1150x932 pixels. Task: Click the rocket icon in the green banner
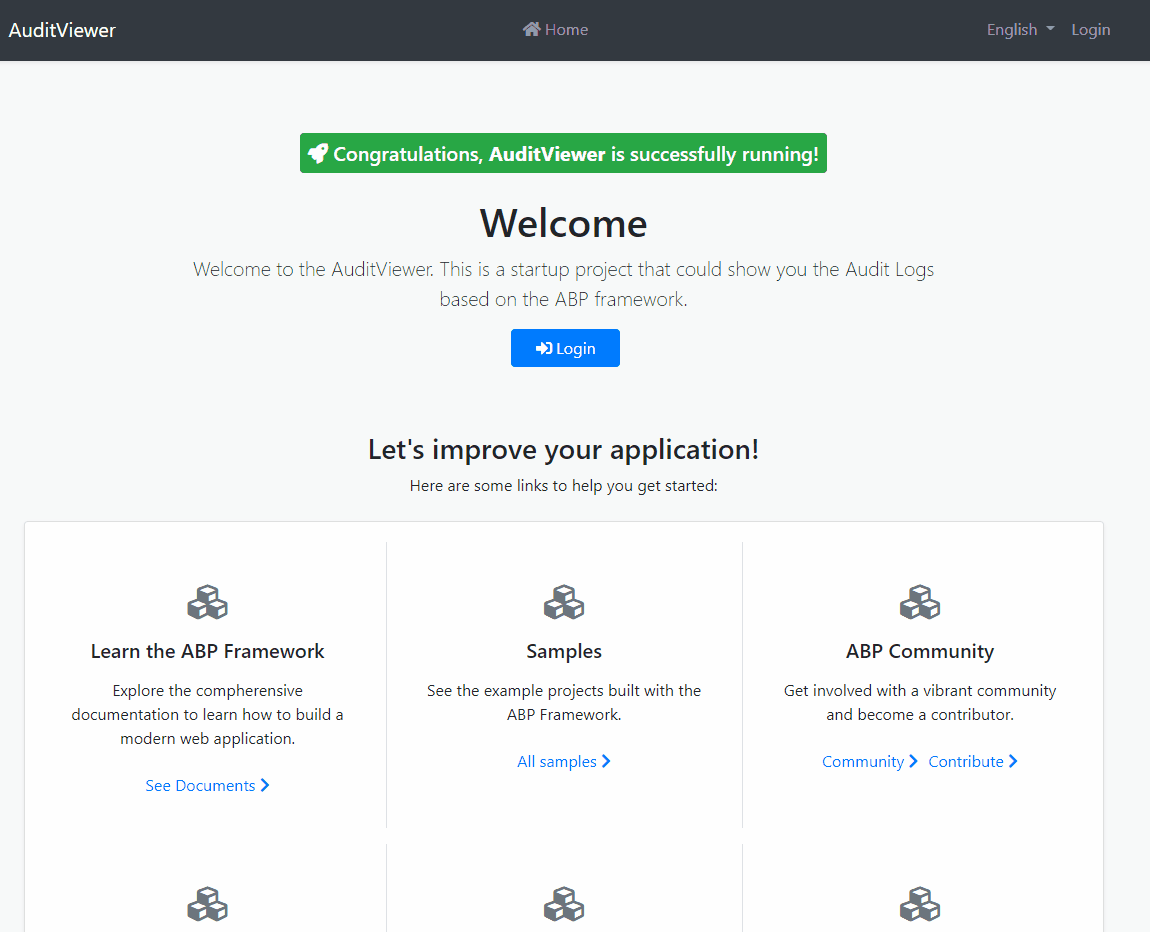click(318, 153)
